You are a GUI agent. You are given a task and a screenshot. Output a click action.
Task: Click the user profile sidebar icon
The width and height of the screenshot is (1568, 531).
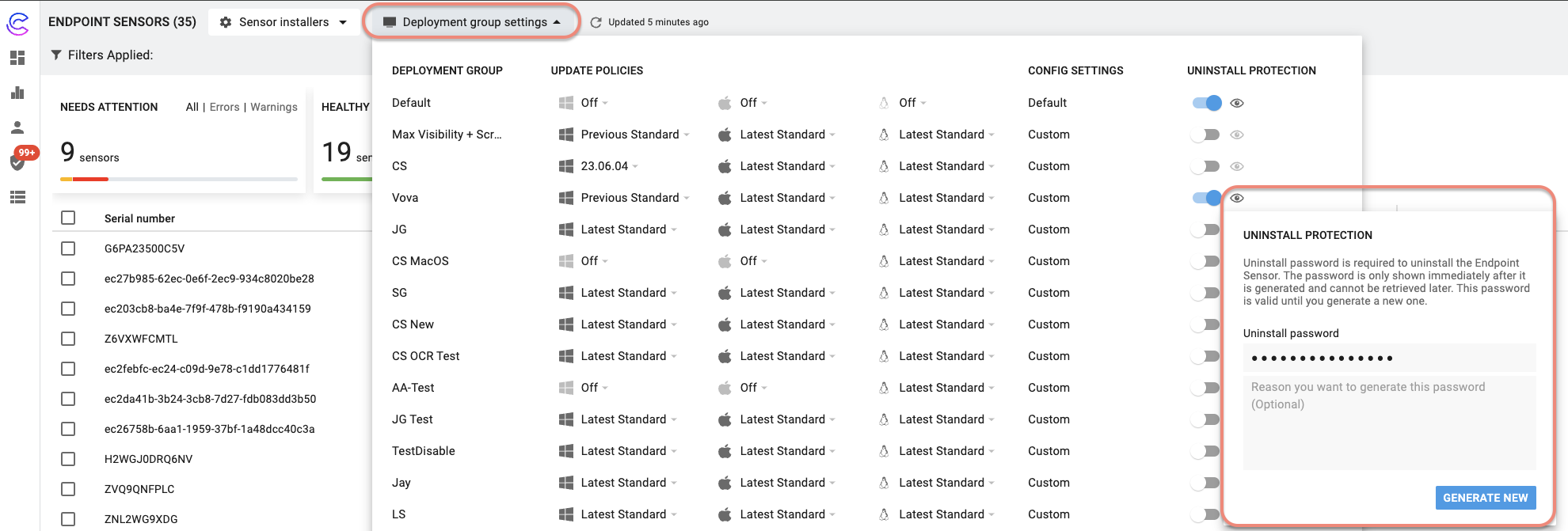[17, 127]
